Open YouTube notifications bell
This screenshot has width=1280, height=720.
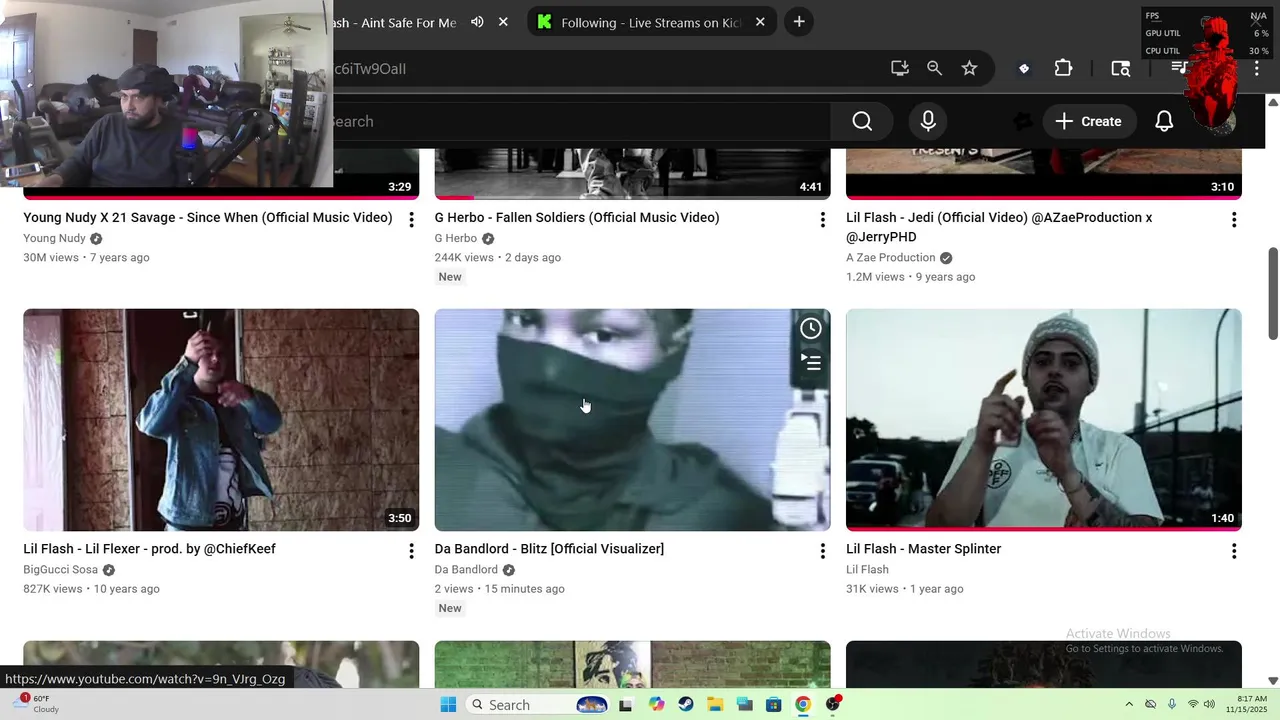[x=1164, y=121]
